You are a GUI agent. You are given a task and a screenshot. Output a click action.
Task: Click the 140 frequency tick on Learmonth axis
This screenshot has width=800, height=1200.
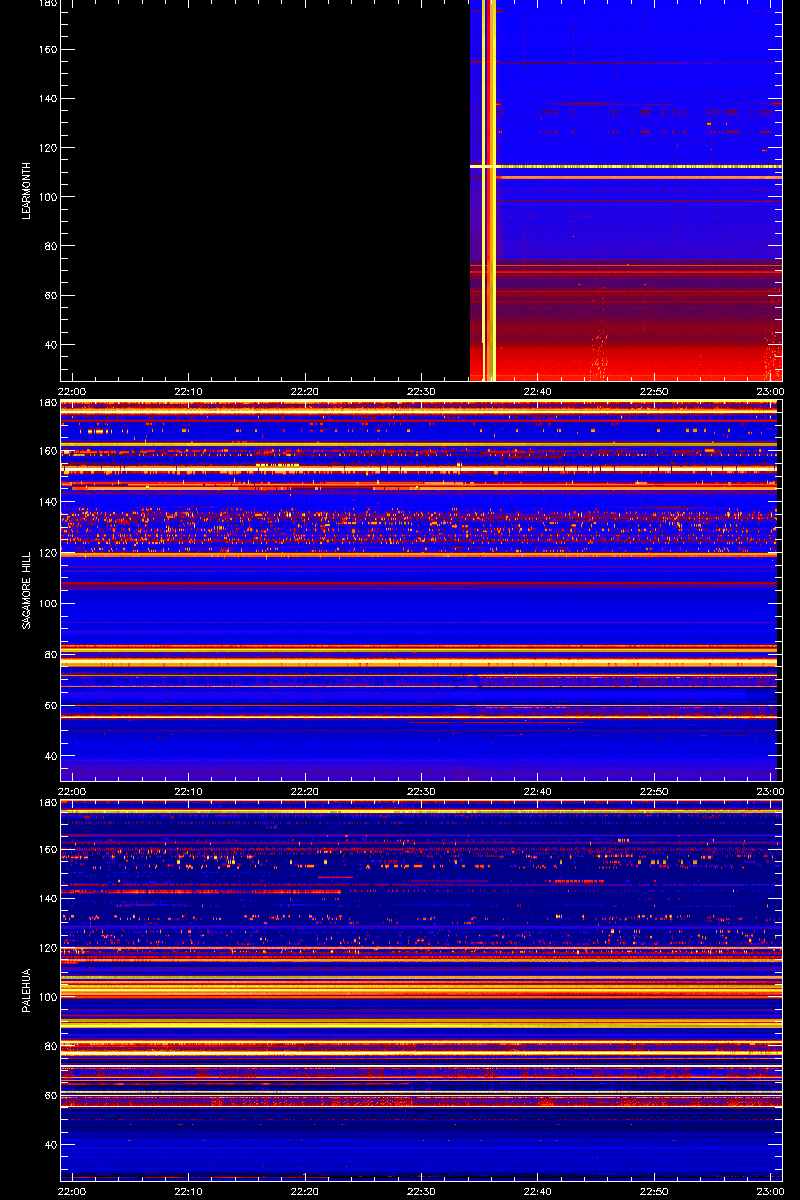click(x=46, y=99)
